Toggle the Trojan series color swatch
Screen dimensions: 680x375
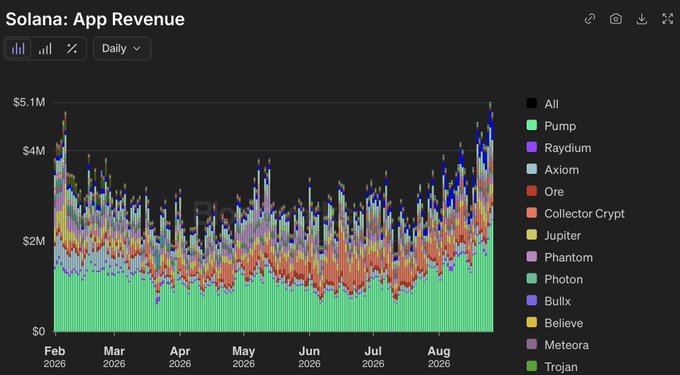pyautogui.click(x=532, y=367)
